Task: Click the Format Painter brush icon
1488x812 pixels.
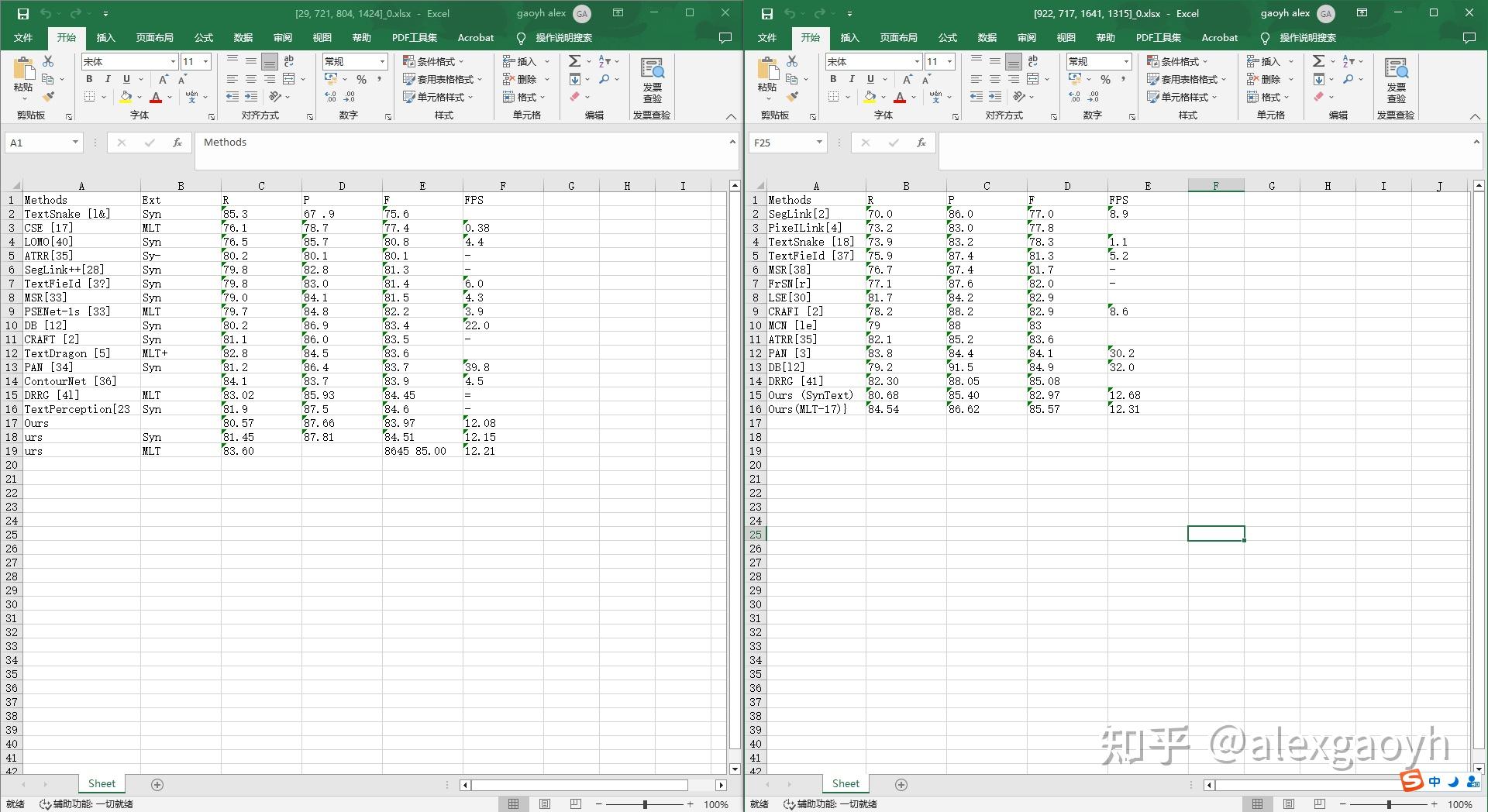Action: 49,96
